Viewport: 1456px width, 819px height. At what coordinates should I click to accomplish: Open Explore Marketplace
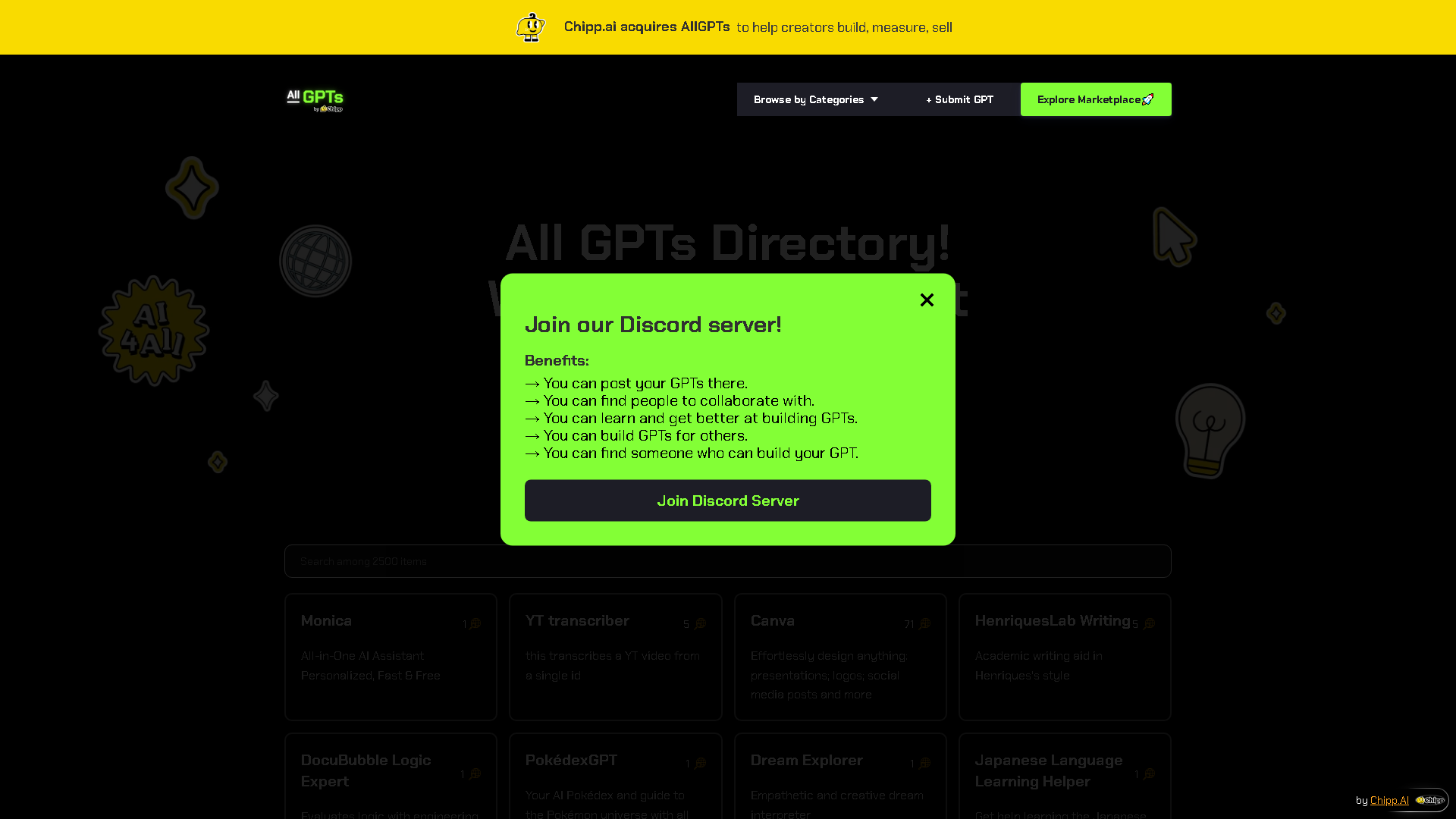1096,99
